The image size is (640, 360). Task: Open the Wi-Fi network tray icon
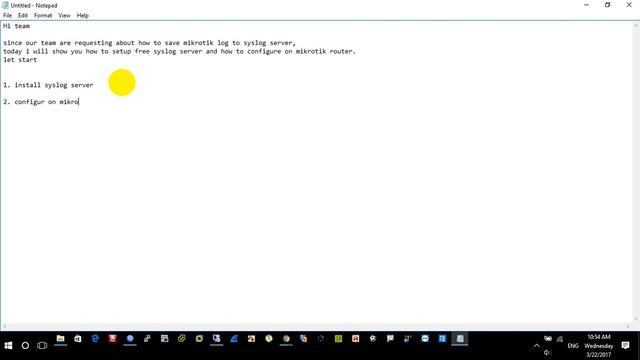(560, 339)
